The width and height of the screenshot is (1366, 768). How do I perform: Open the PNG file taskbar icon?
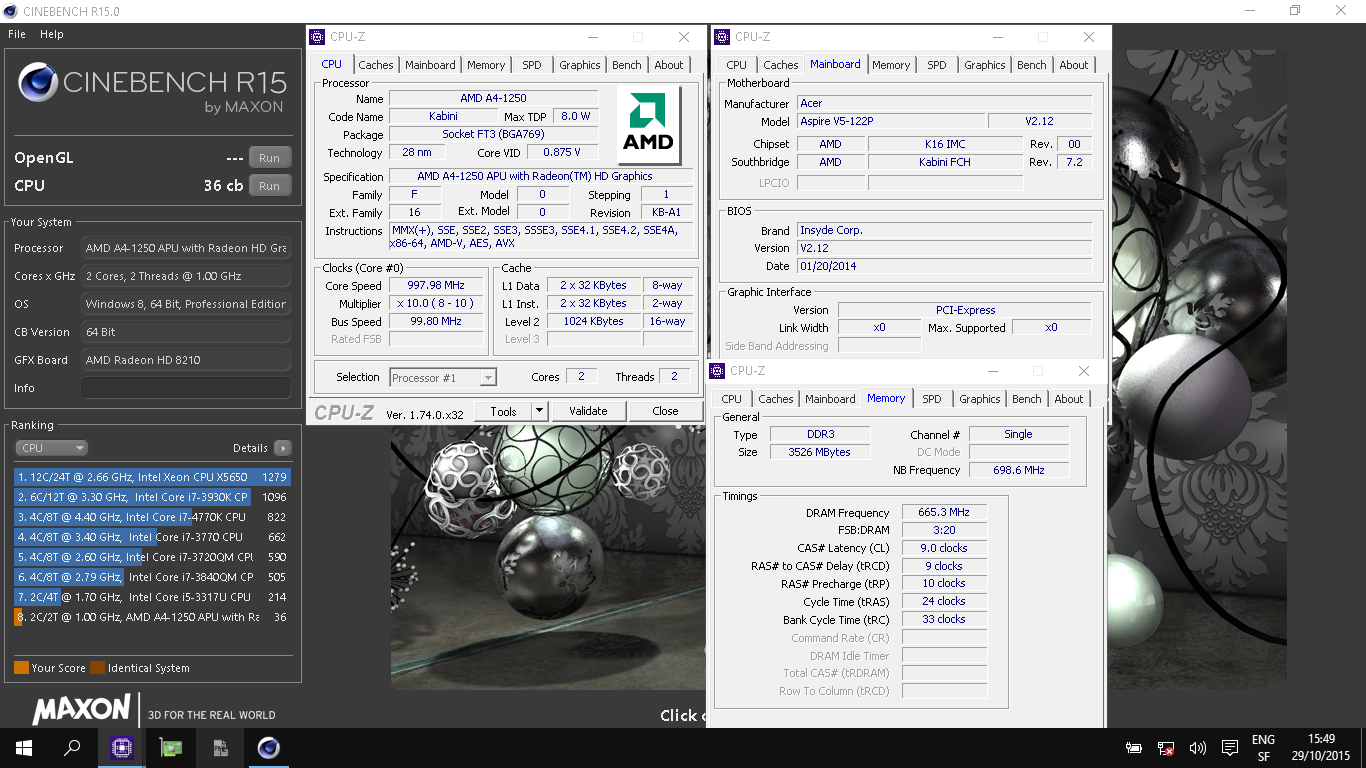(x=220, y=747)
